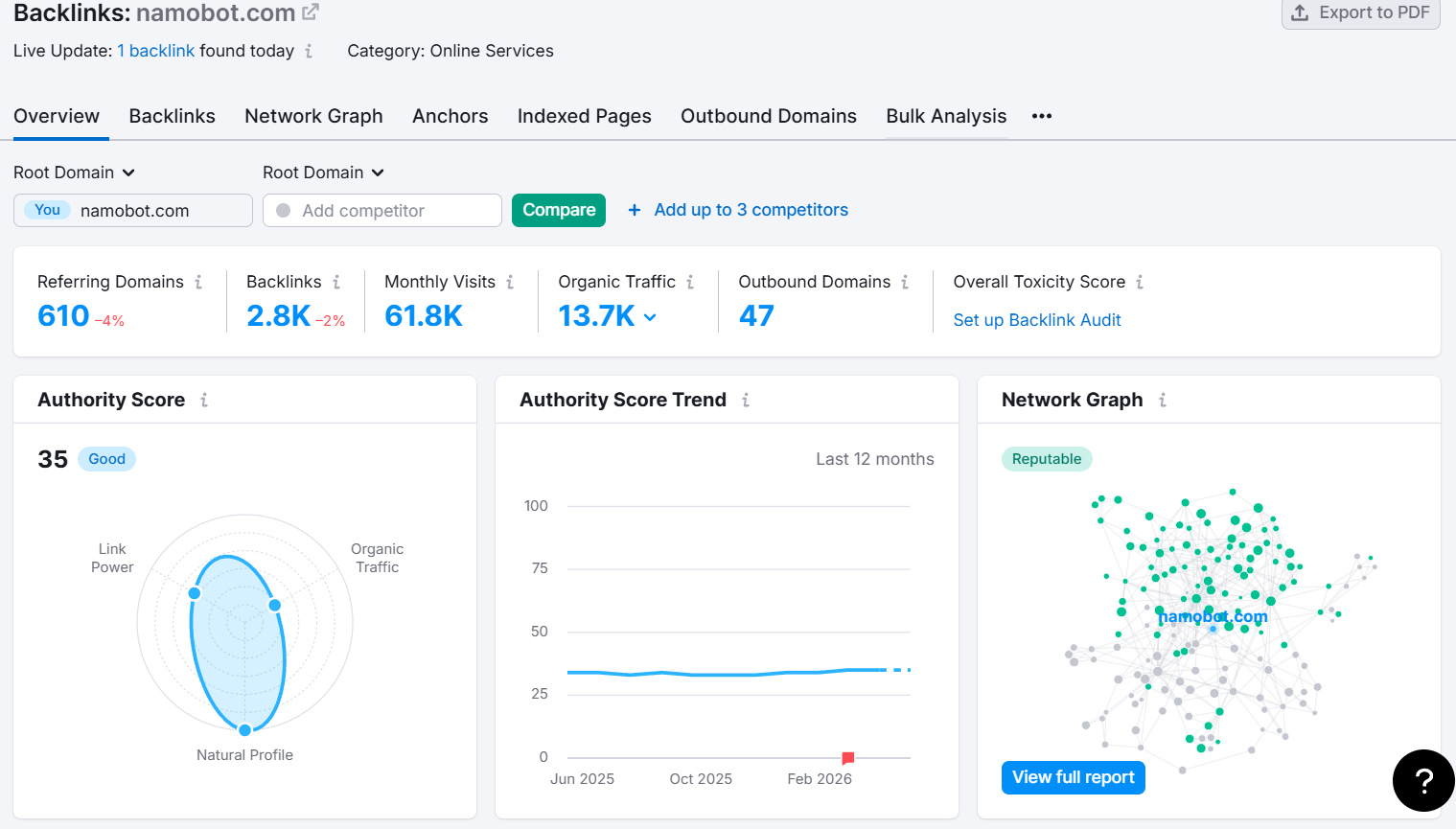Image resolution: width=1456 pixels, height=829 pixels.
Task: Show the Organic Traffic info icon
Action: 690,282
